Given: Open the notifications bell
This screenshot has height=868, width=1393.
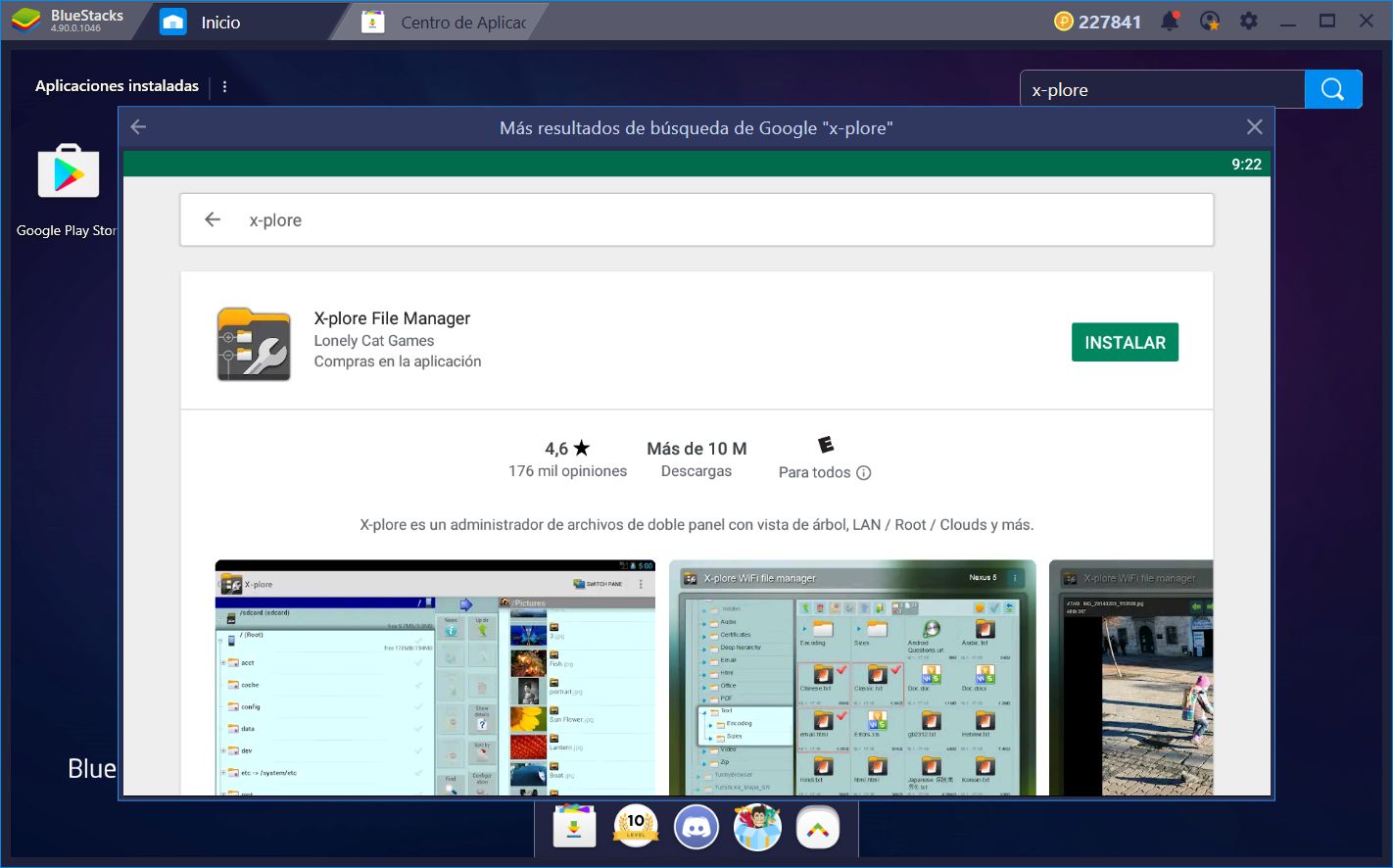Looking at the screenshot, I should [x=1171, y=21].
